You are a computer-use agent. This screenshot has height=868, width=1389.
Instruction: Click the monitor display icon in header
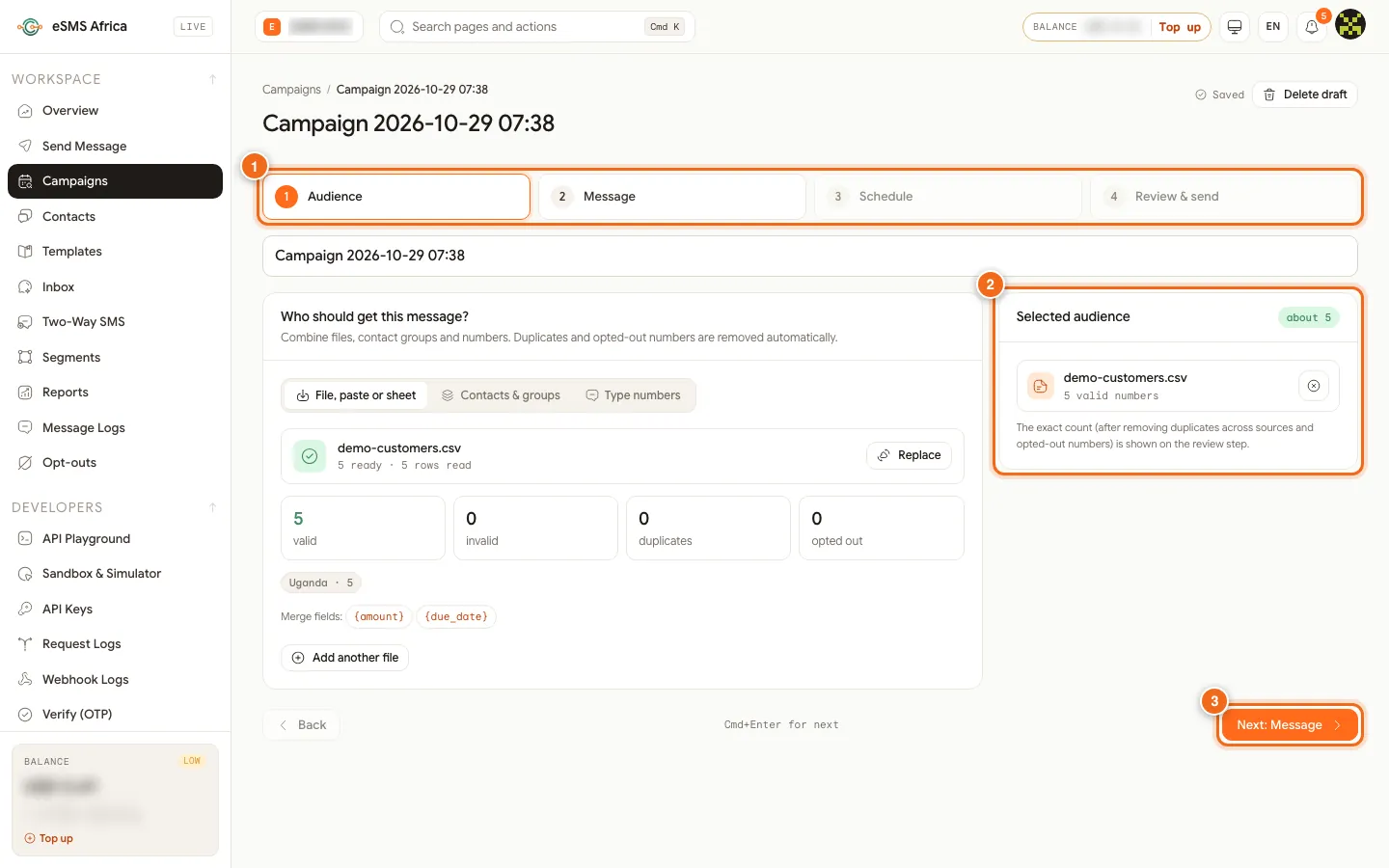tap(1235, 27)
